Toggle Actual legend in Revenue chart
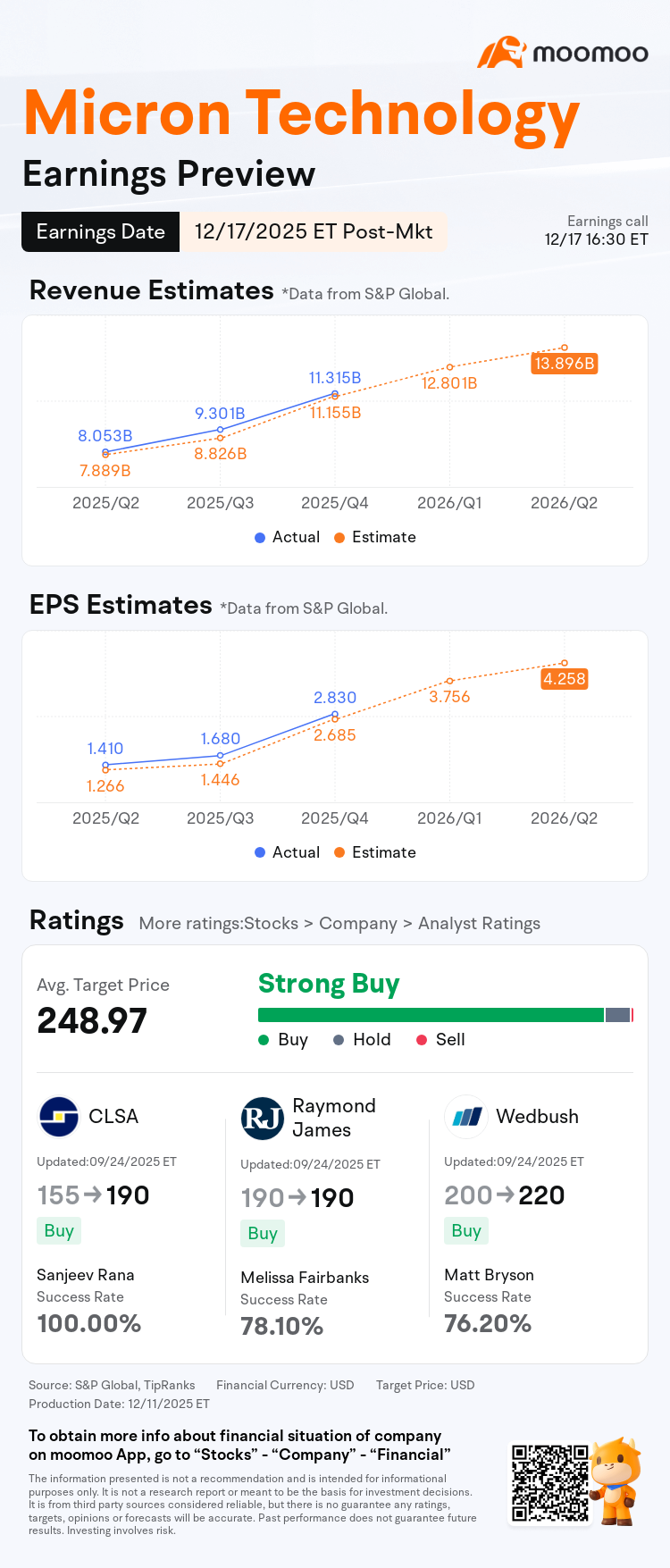Screen dimensions: 670x1568 tap(287, 537)
